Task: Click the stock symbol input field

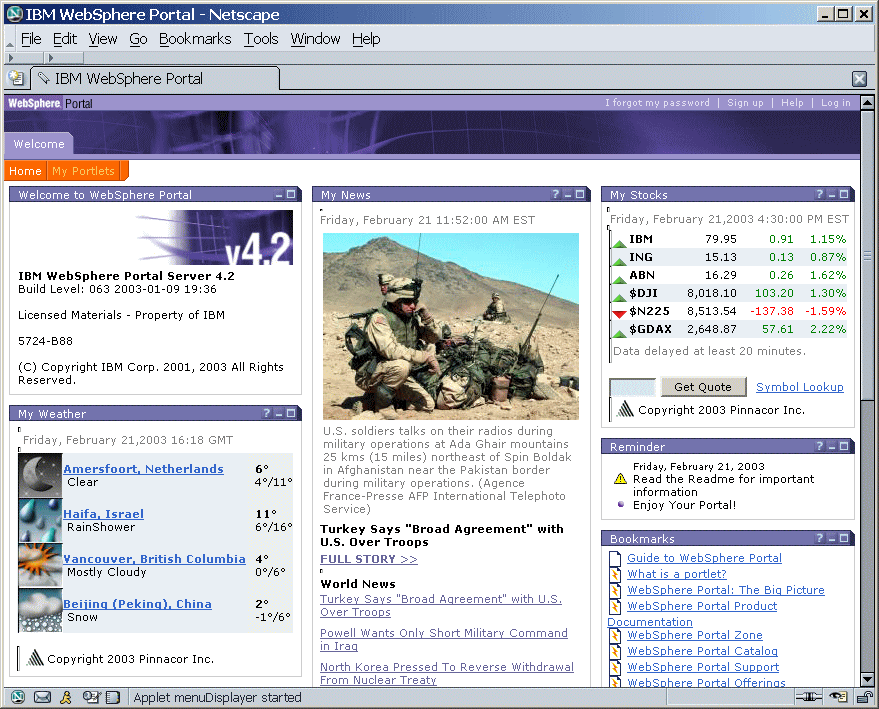Action: (x=632, y=387)
